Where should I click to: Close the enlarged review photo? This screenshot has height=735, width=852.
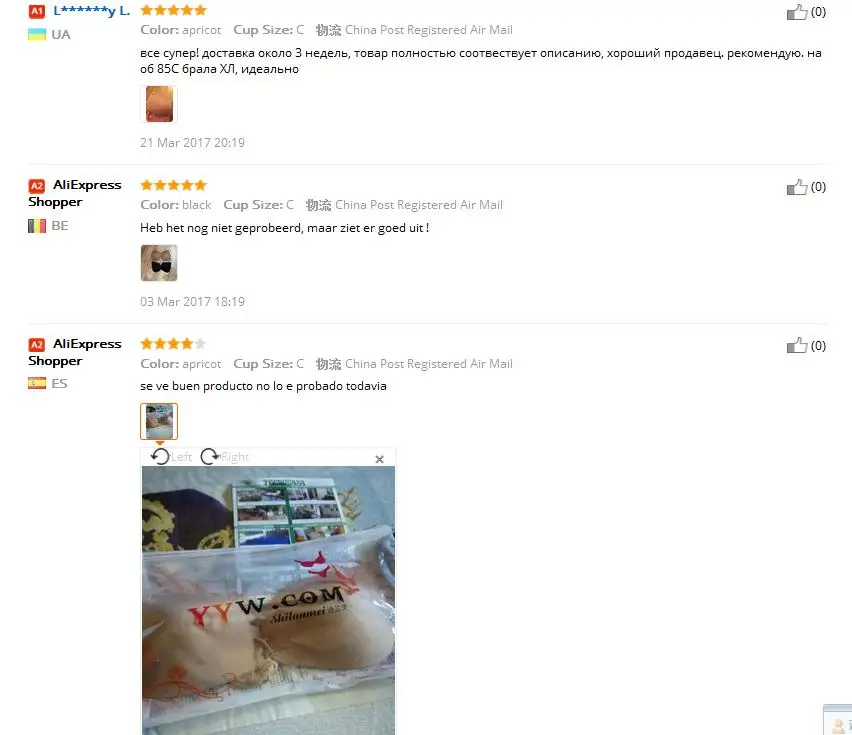379,459
